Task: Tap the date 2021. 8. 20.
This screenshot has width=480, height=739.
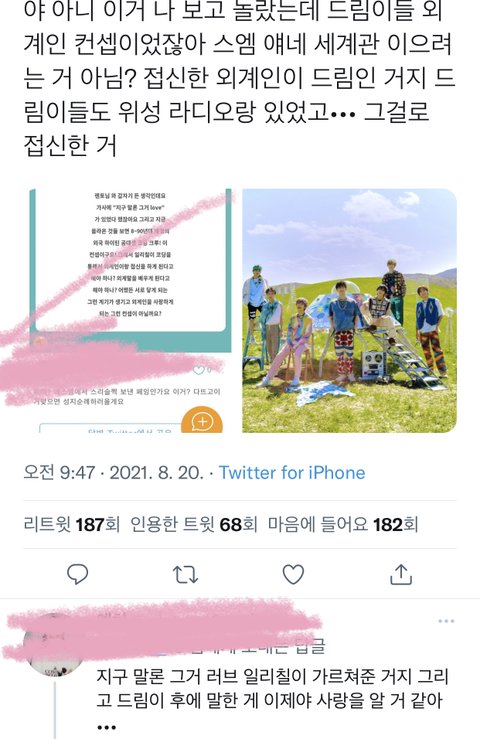Action: click(x=157, y=472)
